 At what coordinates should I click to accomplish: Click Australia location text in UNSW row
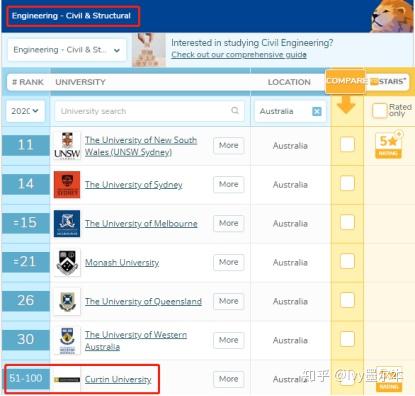coord(290,146)
